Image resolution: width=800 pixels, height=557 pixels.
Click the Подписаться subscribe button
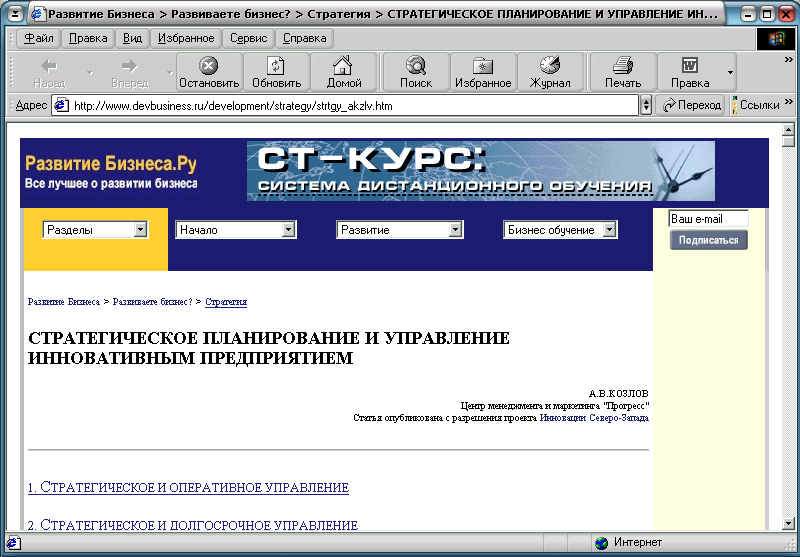[x=708, y=240]
